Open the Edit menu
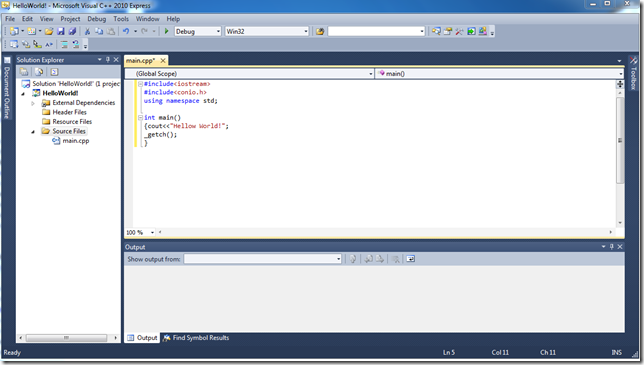This screenshot has height=365, width=644. 27,19
